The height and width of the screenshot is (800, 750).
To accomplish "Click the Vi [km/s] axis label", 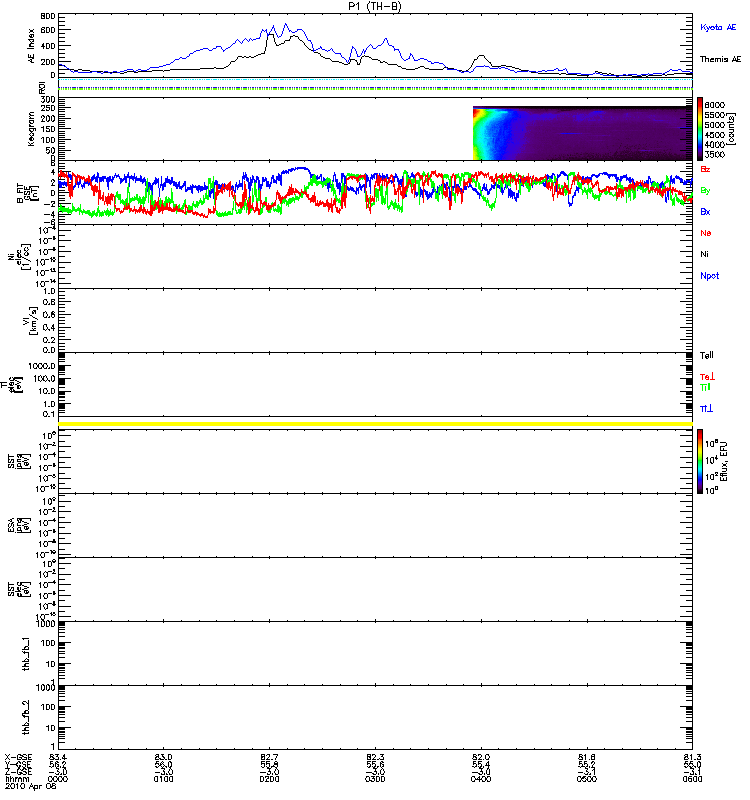I will pos(30,320).
